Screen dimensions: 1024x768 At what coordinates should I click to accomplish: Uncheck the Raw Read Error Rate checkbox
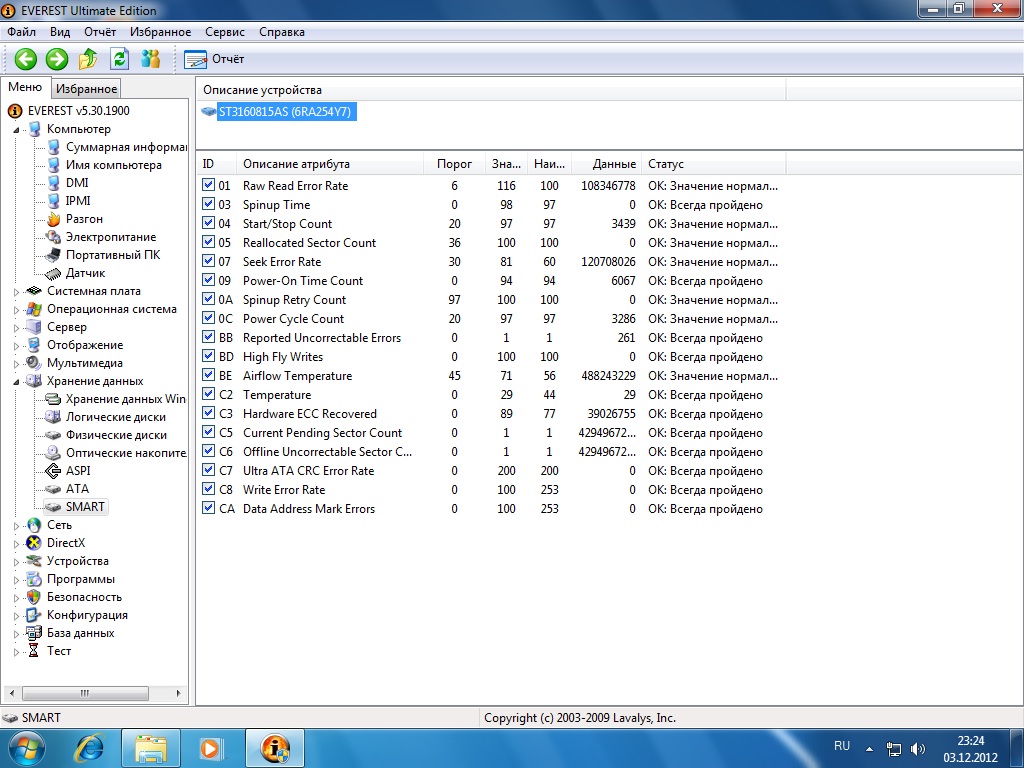pyautogui.click(x=208, y=185)
